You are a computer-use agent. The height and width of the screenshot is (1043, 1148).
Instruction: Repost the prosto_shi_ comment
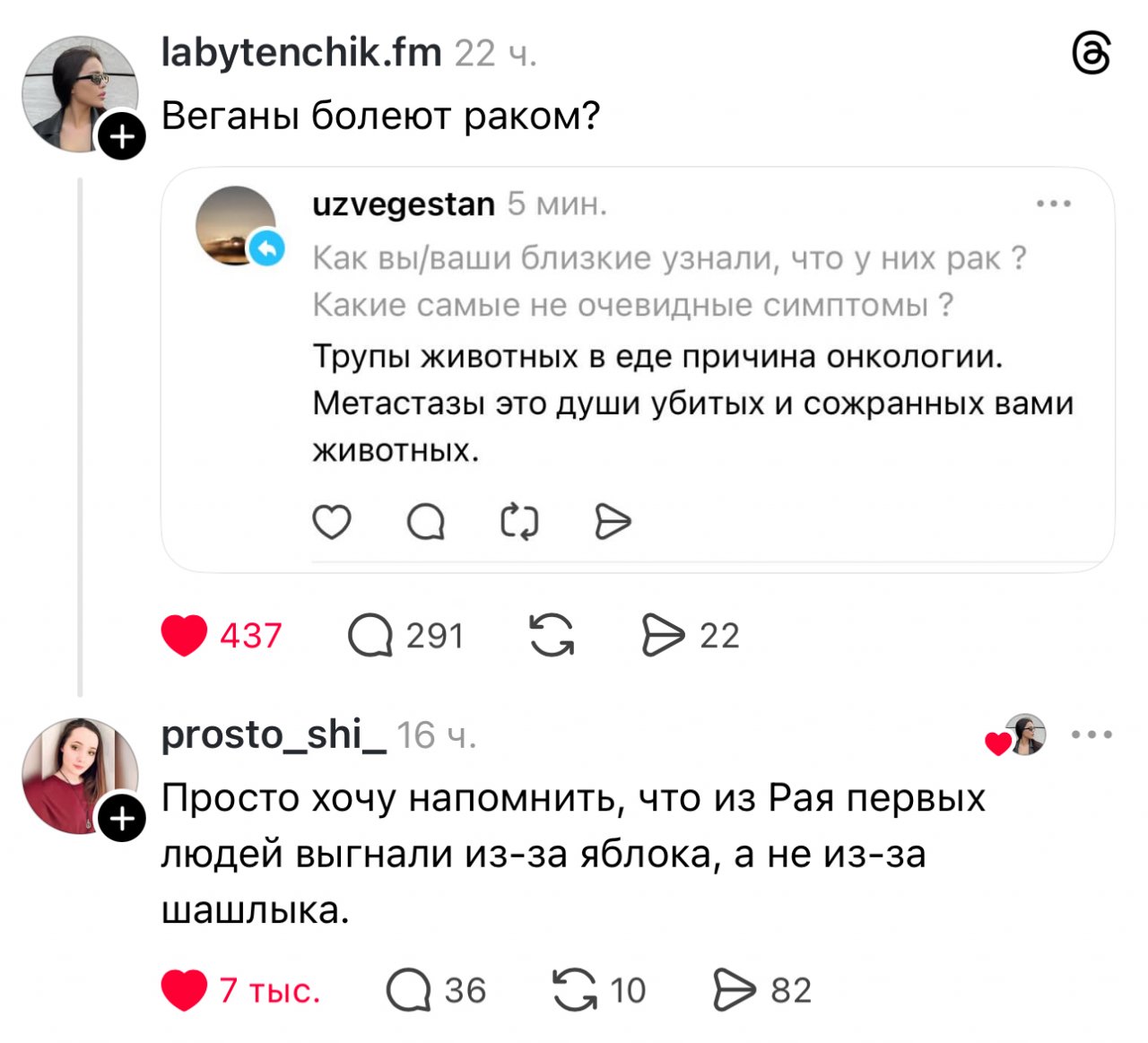click(x=575, y=990)
